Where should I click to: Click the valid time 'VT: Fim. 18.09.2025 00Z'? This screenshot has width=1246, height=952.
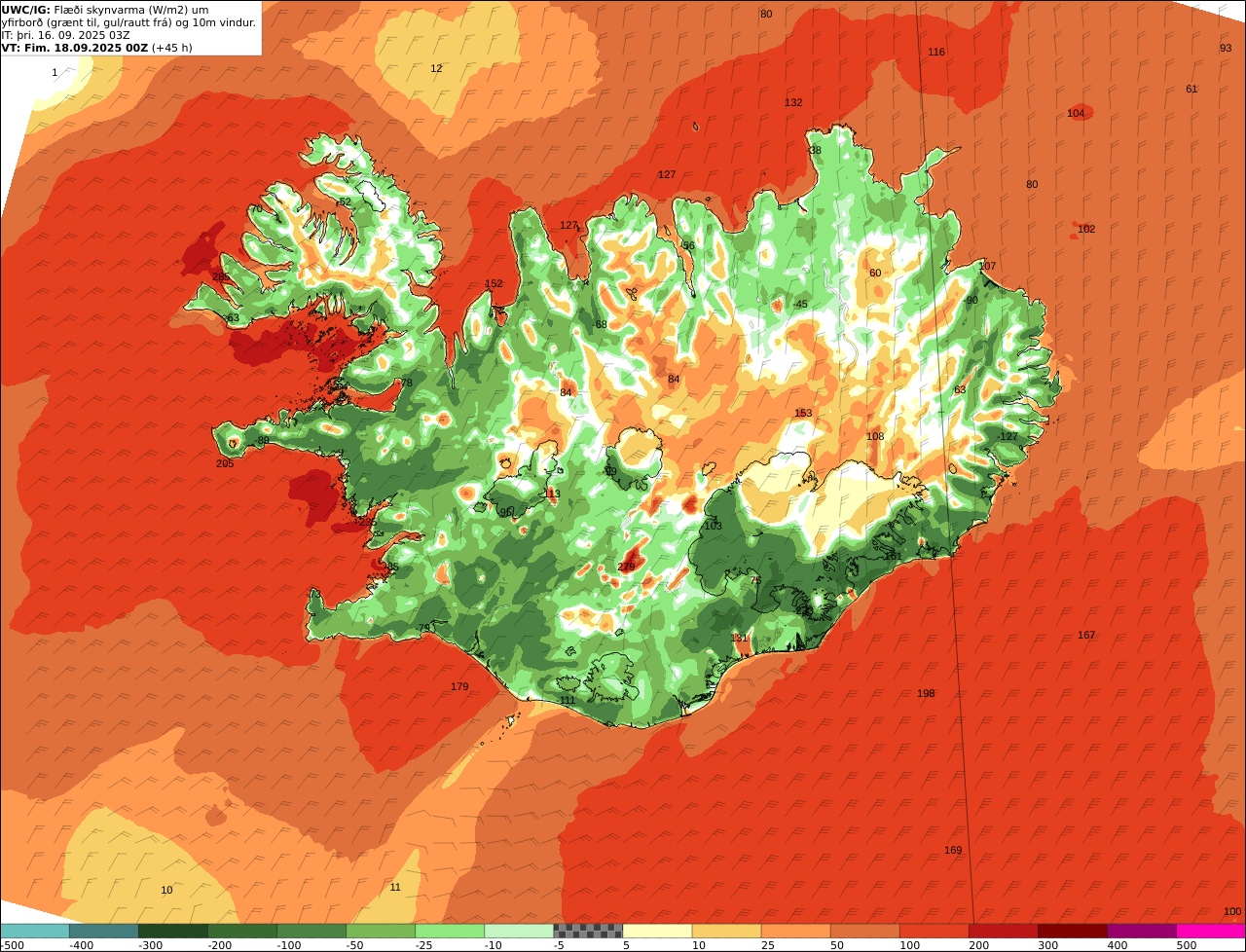[x=75, y=47]
